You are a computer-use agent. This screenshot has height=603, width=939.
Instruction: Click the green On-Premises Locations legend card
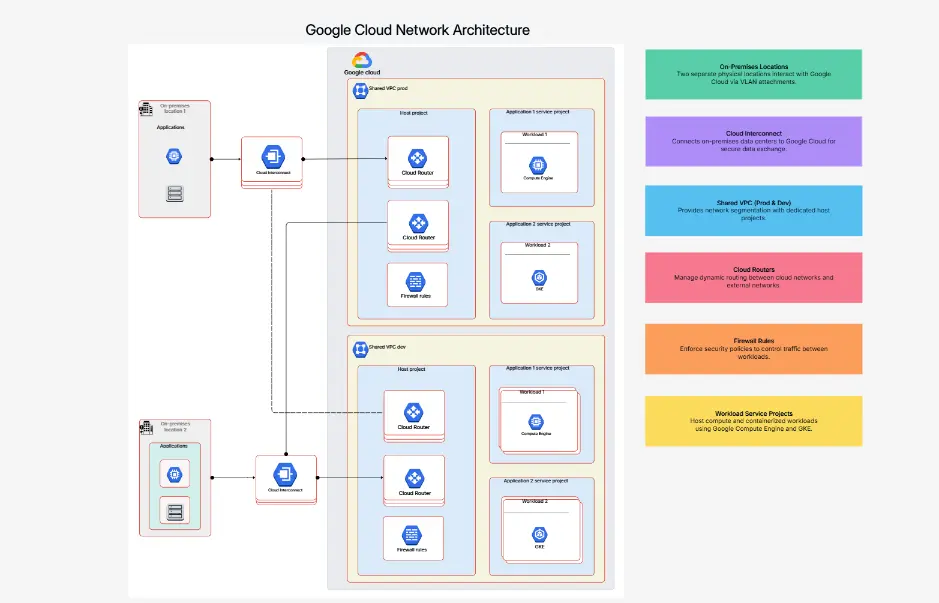pos(753,74)
